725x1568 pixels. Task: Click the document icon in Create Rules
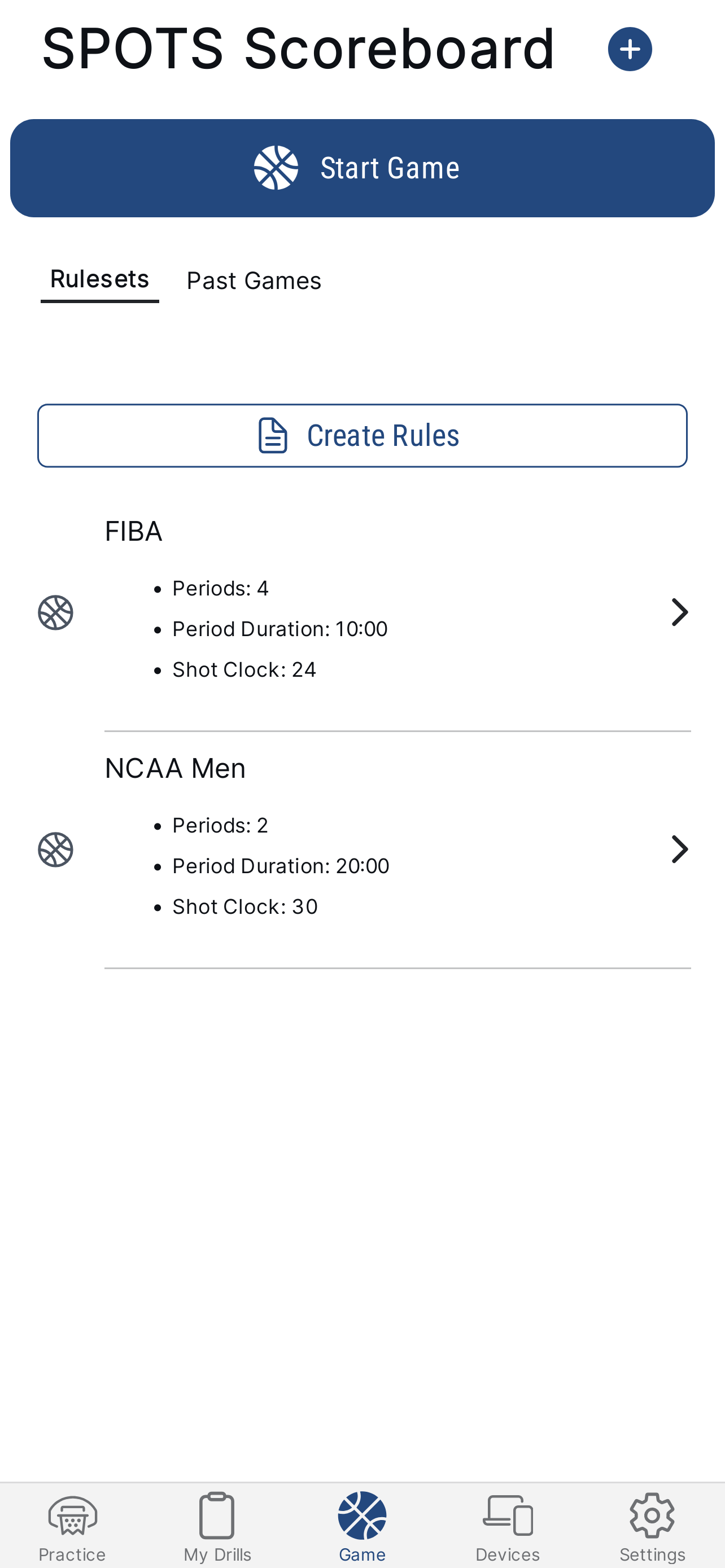point(273,436)
